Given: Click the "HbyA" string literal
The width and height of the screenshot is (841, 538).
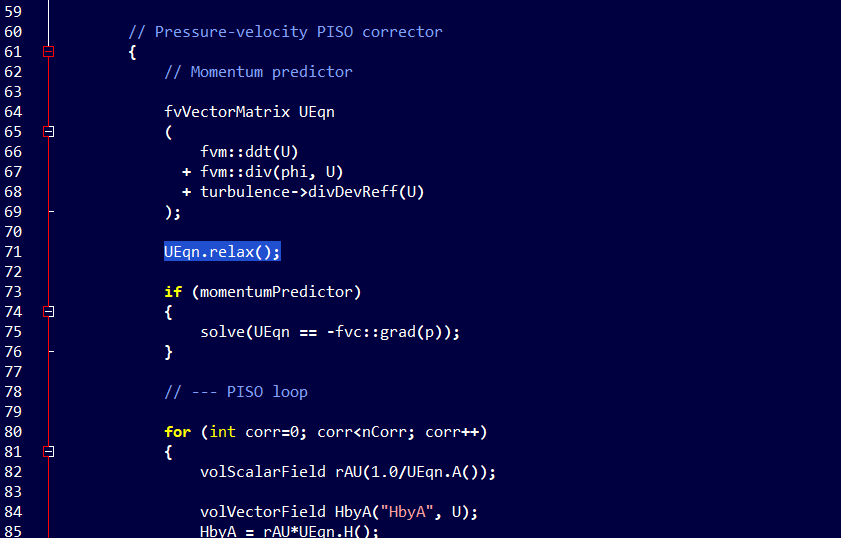Looking at the screenshot, I should click(407, 512).
